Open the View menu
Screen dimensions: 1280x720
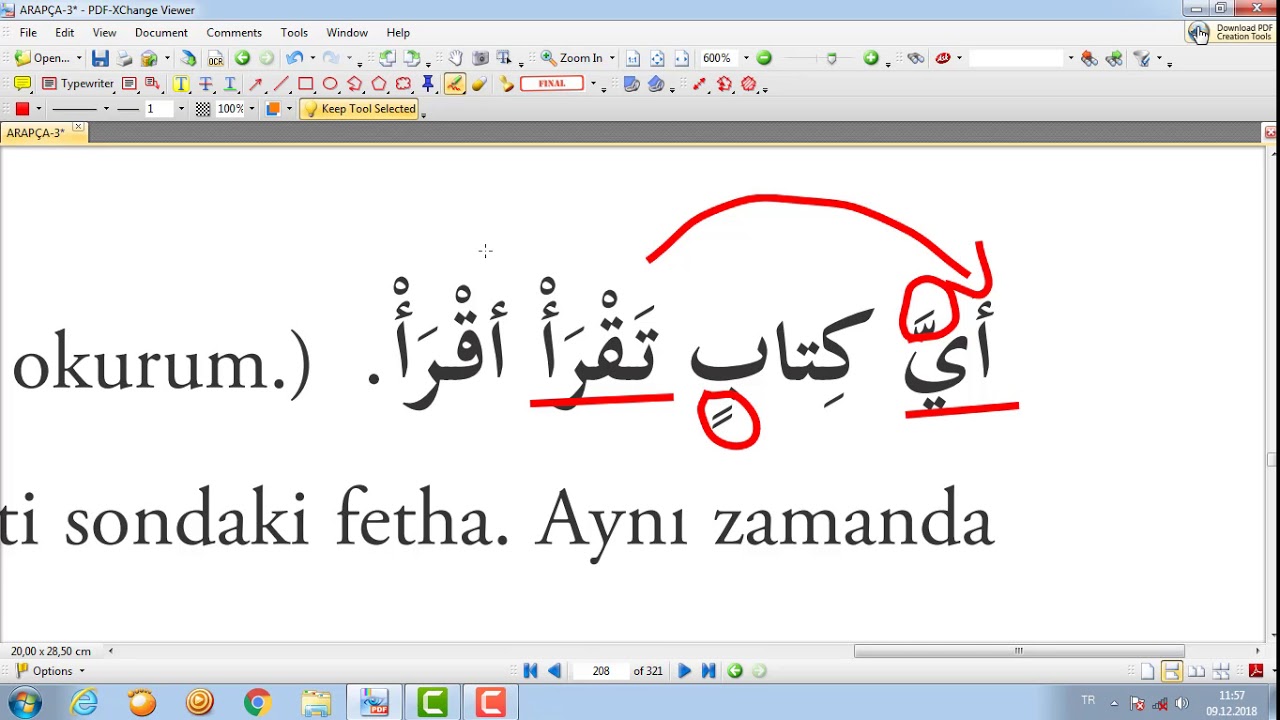point(104,32)
